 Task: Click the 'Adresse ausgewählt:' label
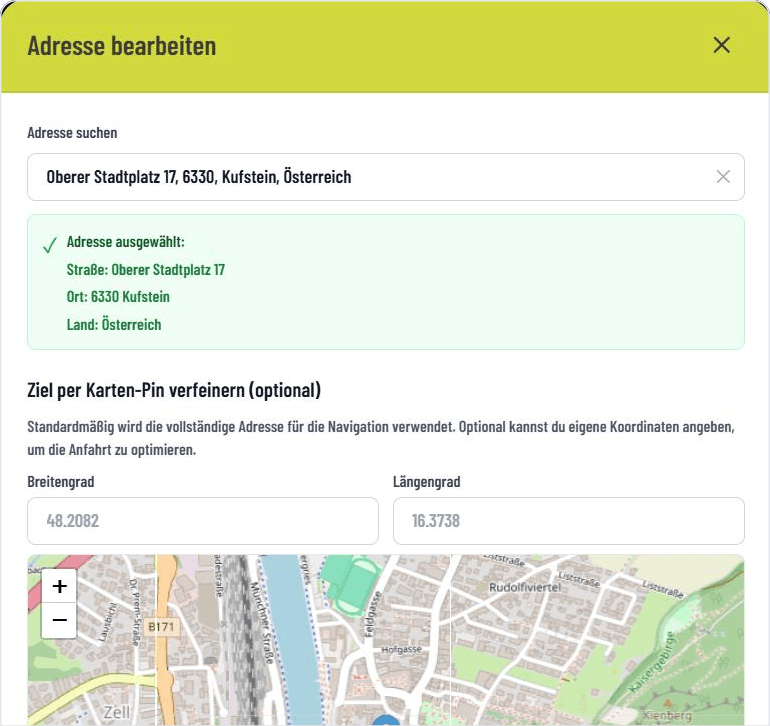[x=126, y=242]
